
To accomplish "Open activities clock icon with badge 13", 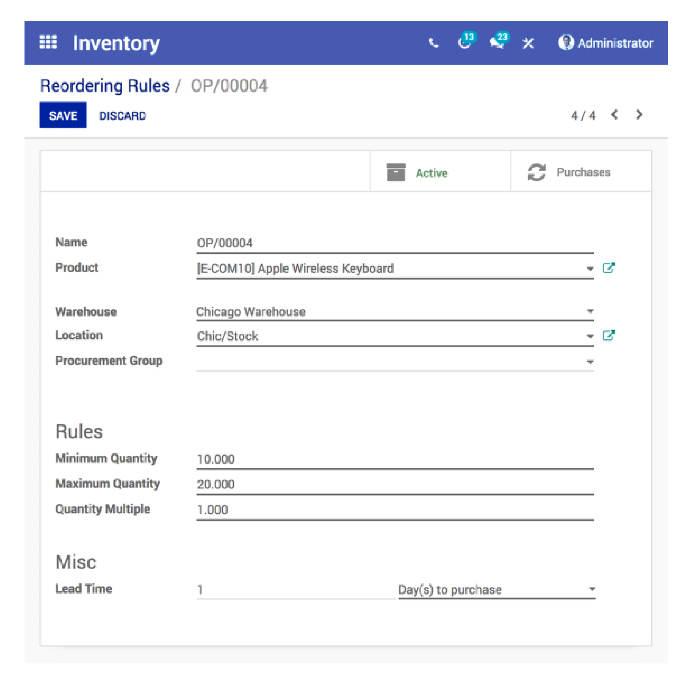I will [x=464, y=43].
